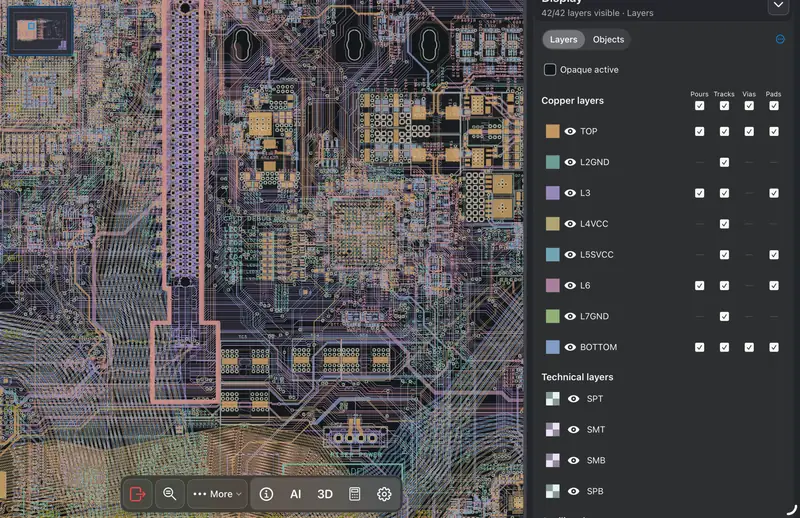
Task: Select the BOTTOM layer name
Action: click(598, 347)
